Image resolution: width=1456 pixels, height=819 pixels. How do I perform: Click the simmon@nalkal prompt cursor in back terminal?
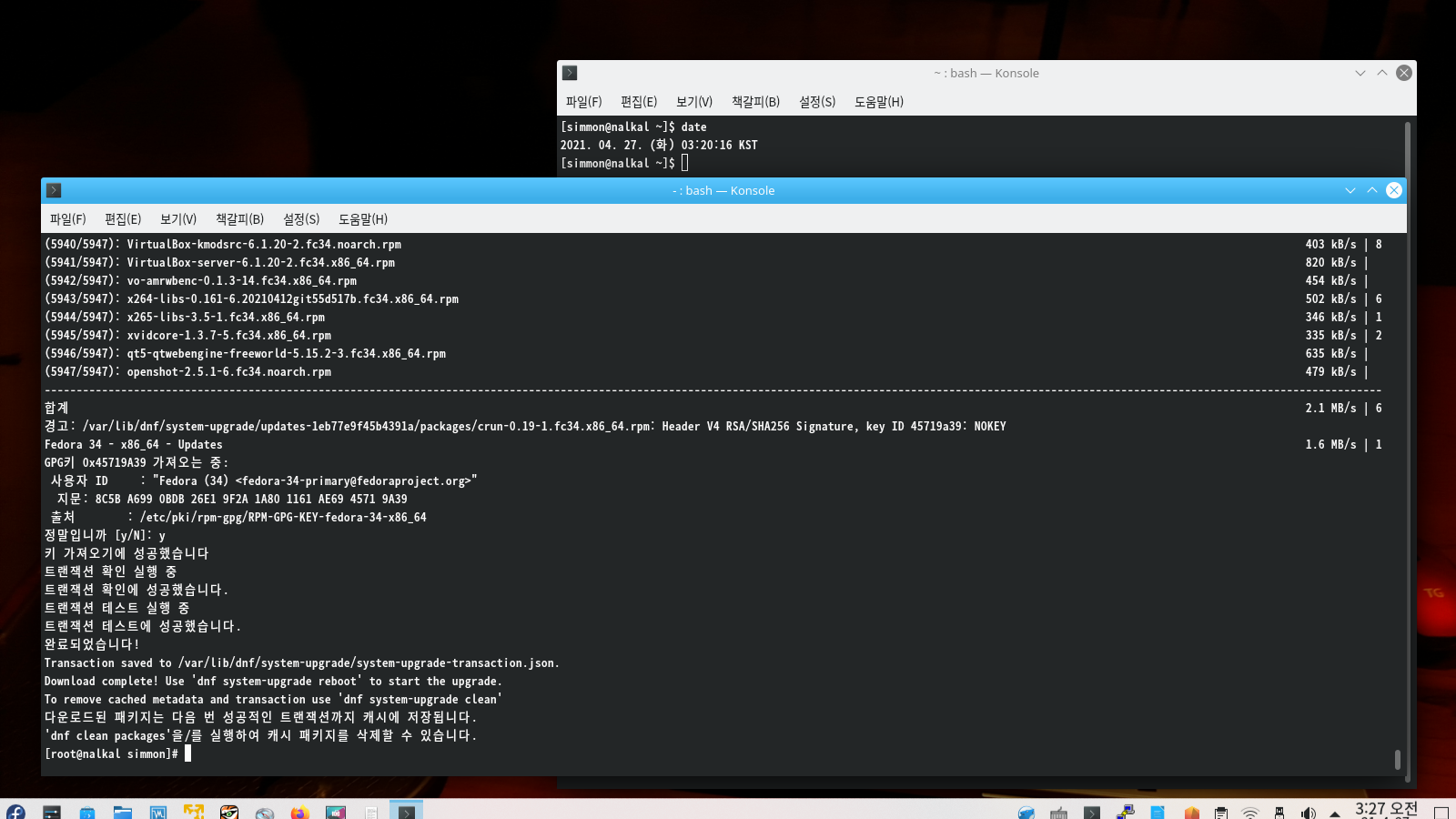pyautogui.click(x=684, y=163)
